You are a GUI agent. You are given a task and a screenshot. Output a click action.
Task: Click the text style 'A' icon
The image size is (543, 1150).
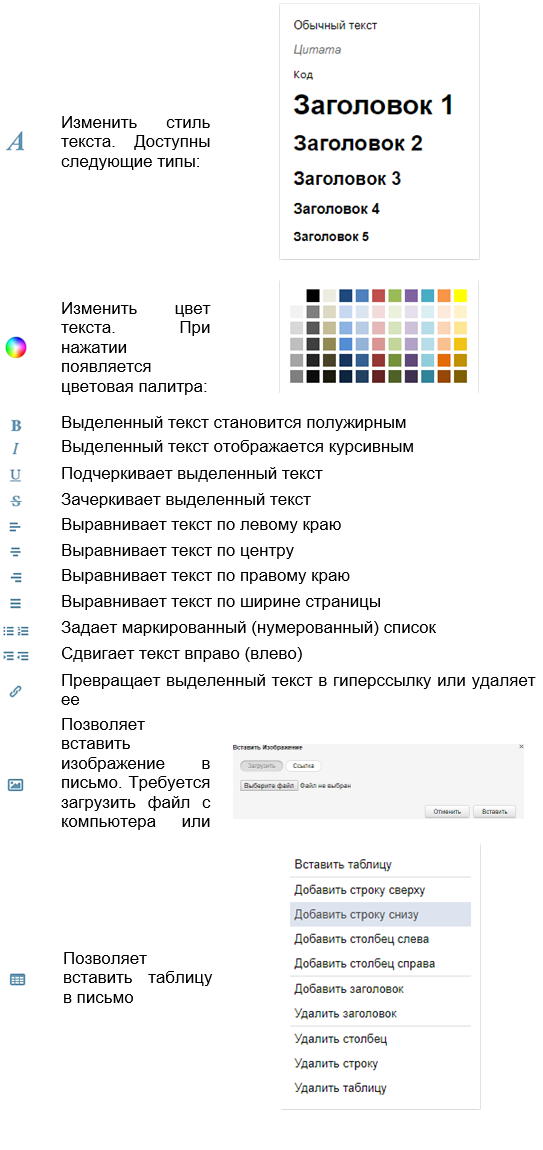[x=15, y=142]
